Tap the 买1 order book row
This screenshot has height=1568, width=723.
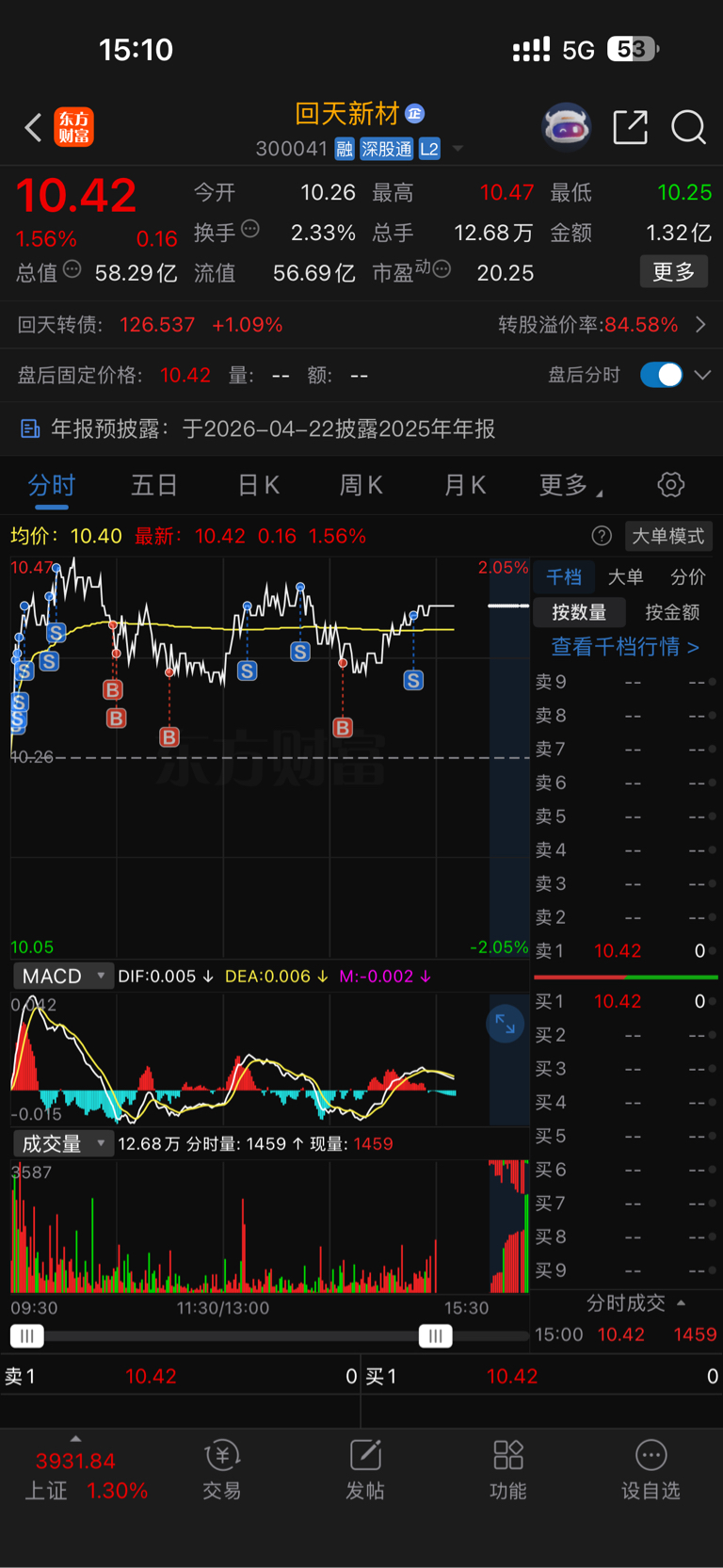(625, 1002)
